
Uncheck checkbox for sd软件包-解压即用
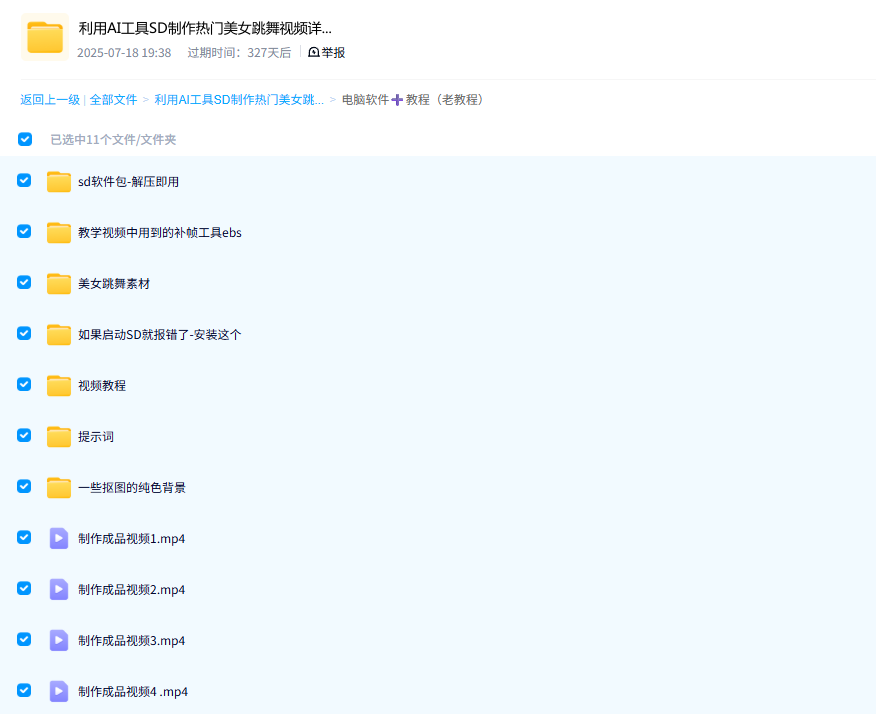pos(24,180)
